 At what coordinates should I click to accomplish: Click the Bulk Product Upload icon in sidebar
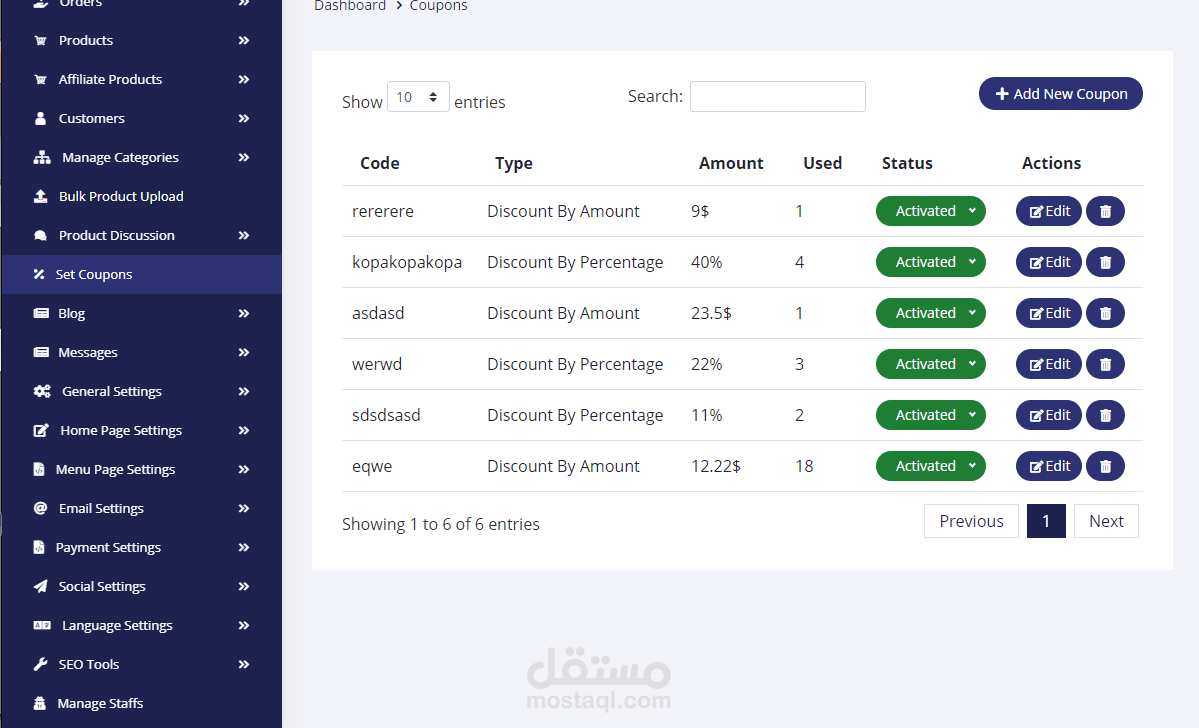[x=41, y=196]
